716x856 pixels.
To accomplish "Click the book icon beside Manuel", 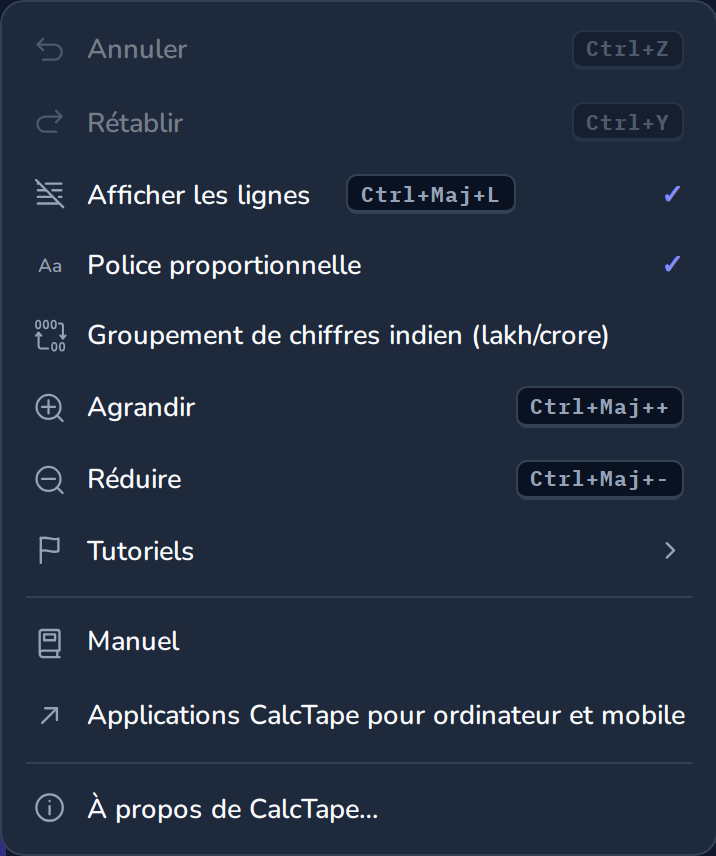I will point(50,643).
